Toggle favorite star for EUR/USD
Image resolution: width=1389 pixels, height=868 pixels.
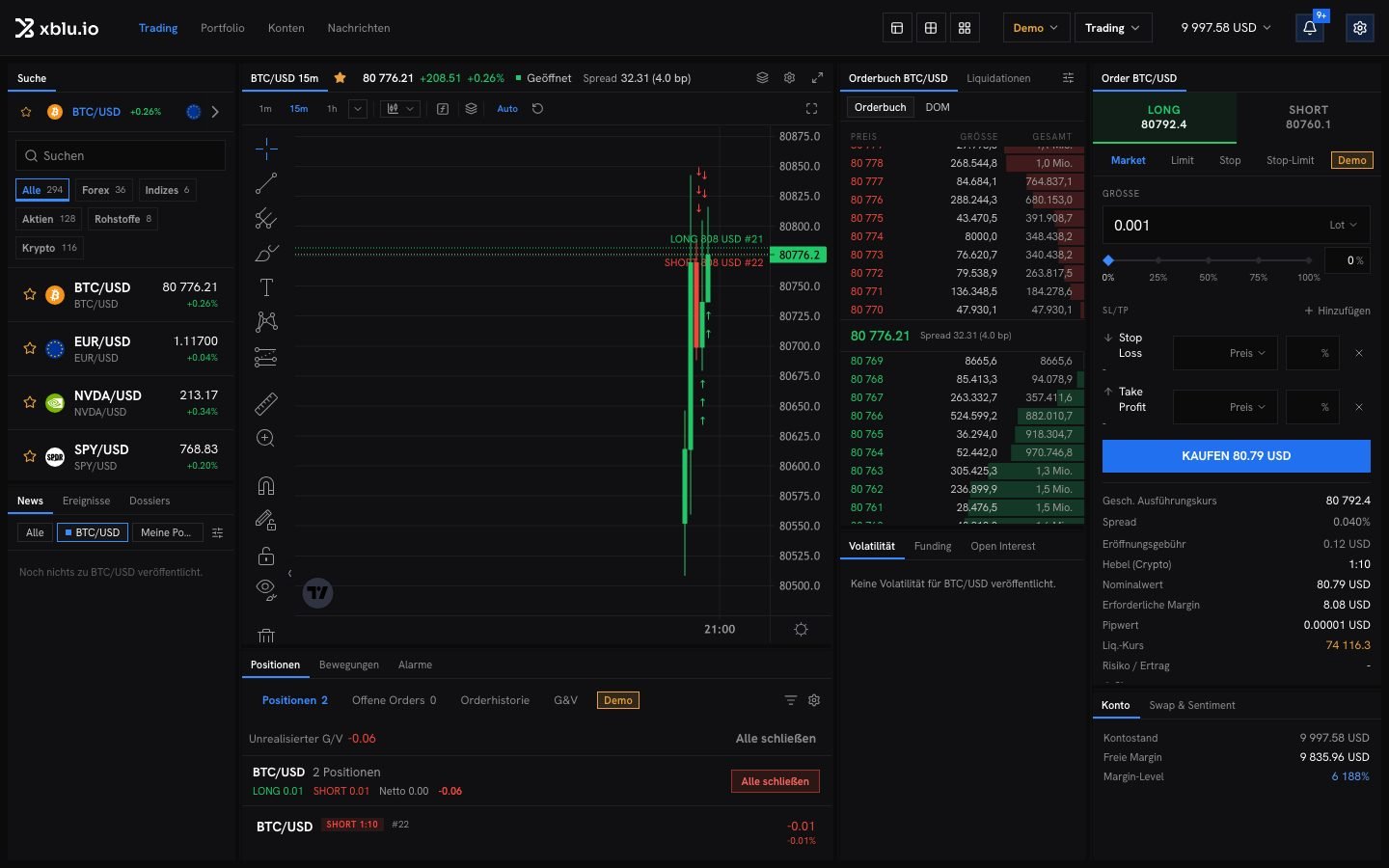[x=30, y=348]
